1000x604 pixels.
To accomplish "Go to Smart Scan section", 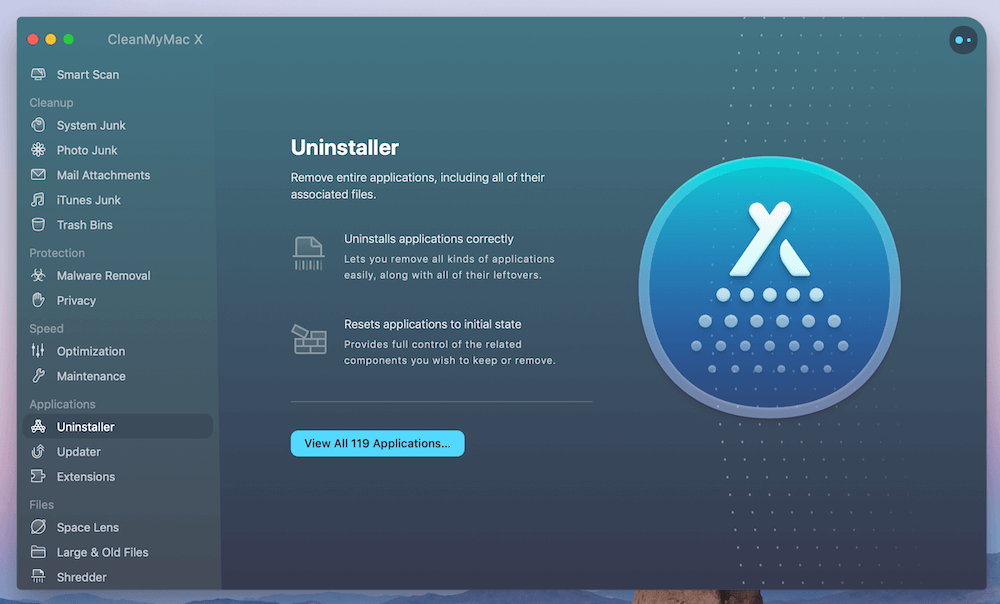I will [87, 75].
